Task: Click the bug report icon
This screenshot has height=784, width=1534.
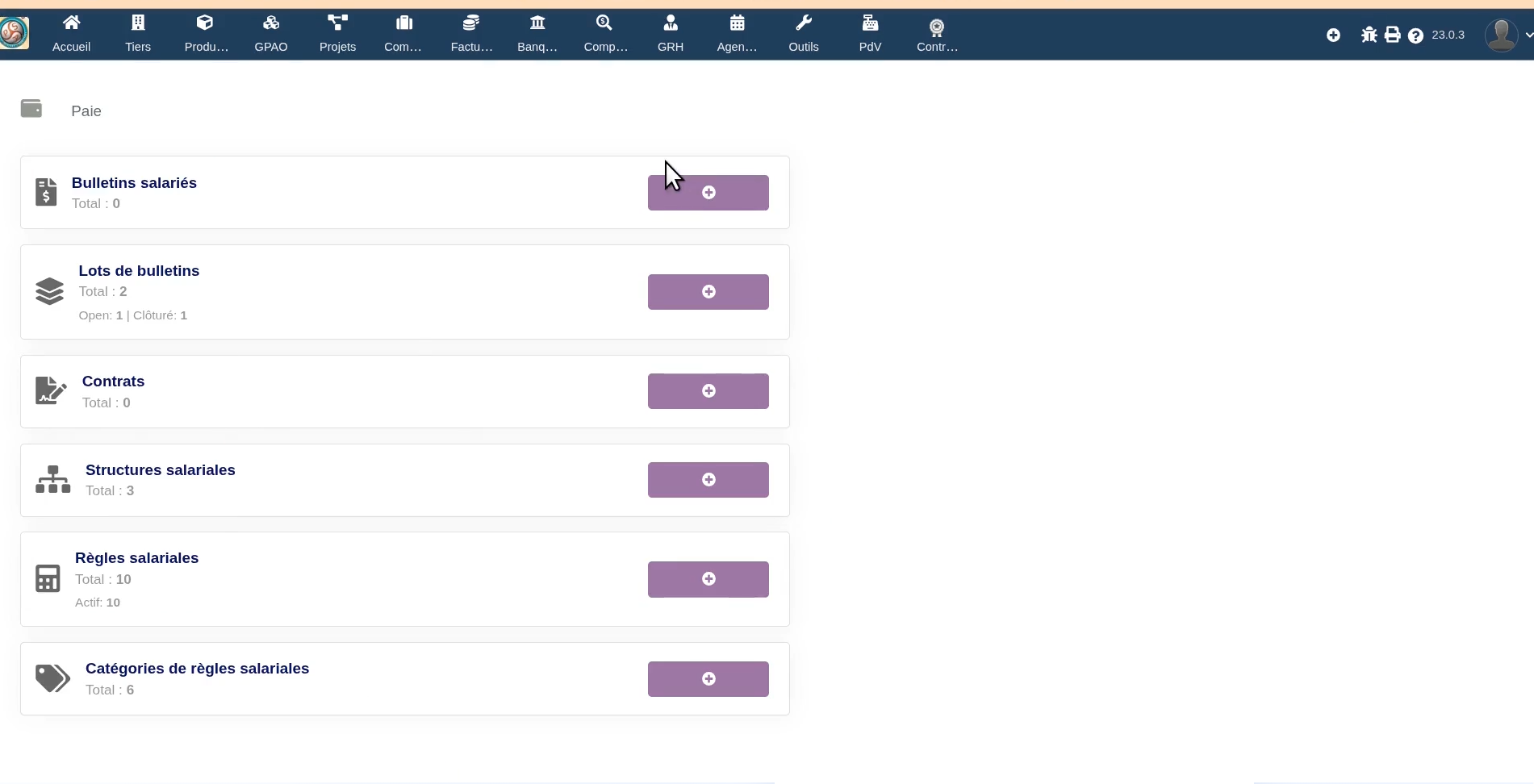Action: click(1369, 35)
